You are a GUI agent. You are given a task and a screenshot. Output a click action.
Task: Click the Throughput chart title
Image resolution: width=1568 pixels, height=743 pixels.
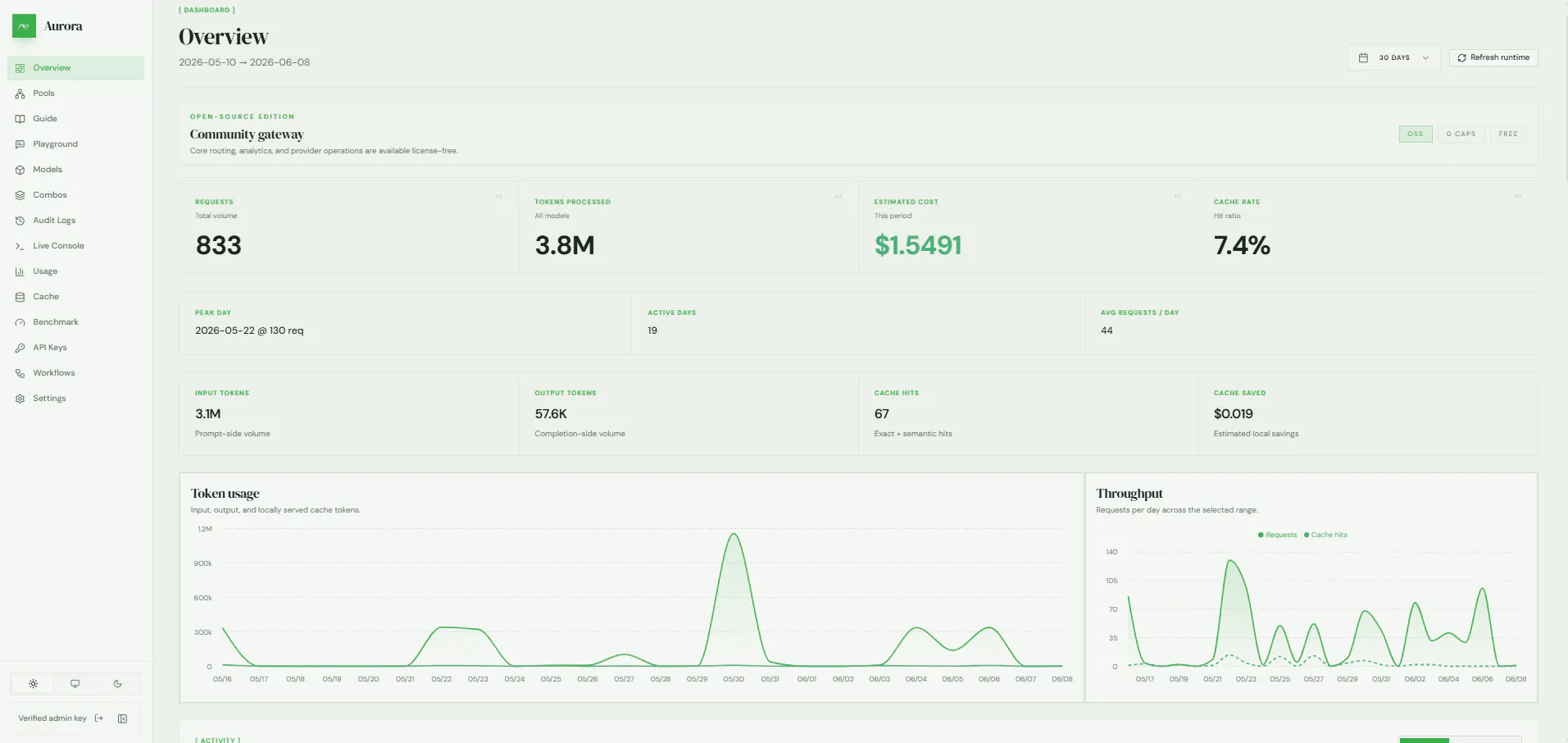[x=1129, y=494]
